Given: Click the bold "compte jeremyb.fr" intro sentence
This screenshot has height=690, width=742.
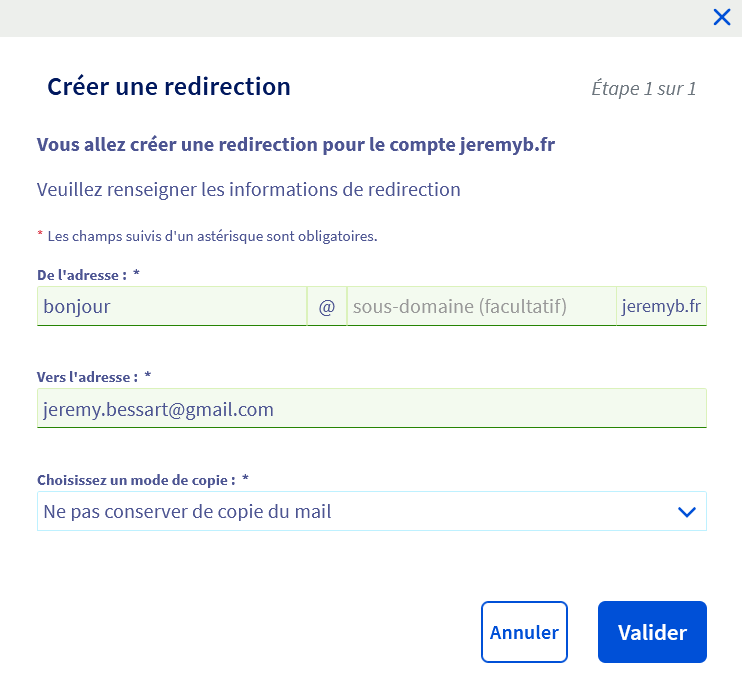Looking at the screenshot, I should pyautogui.click(x=296, y=145).
